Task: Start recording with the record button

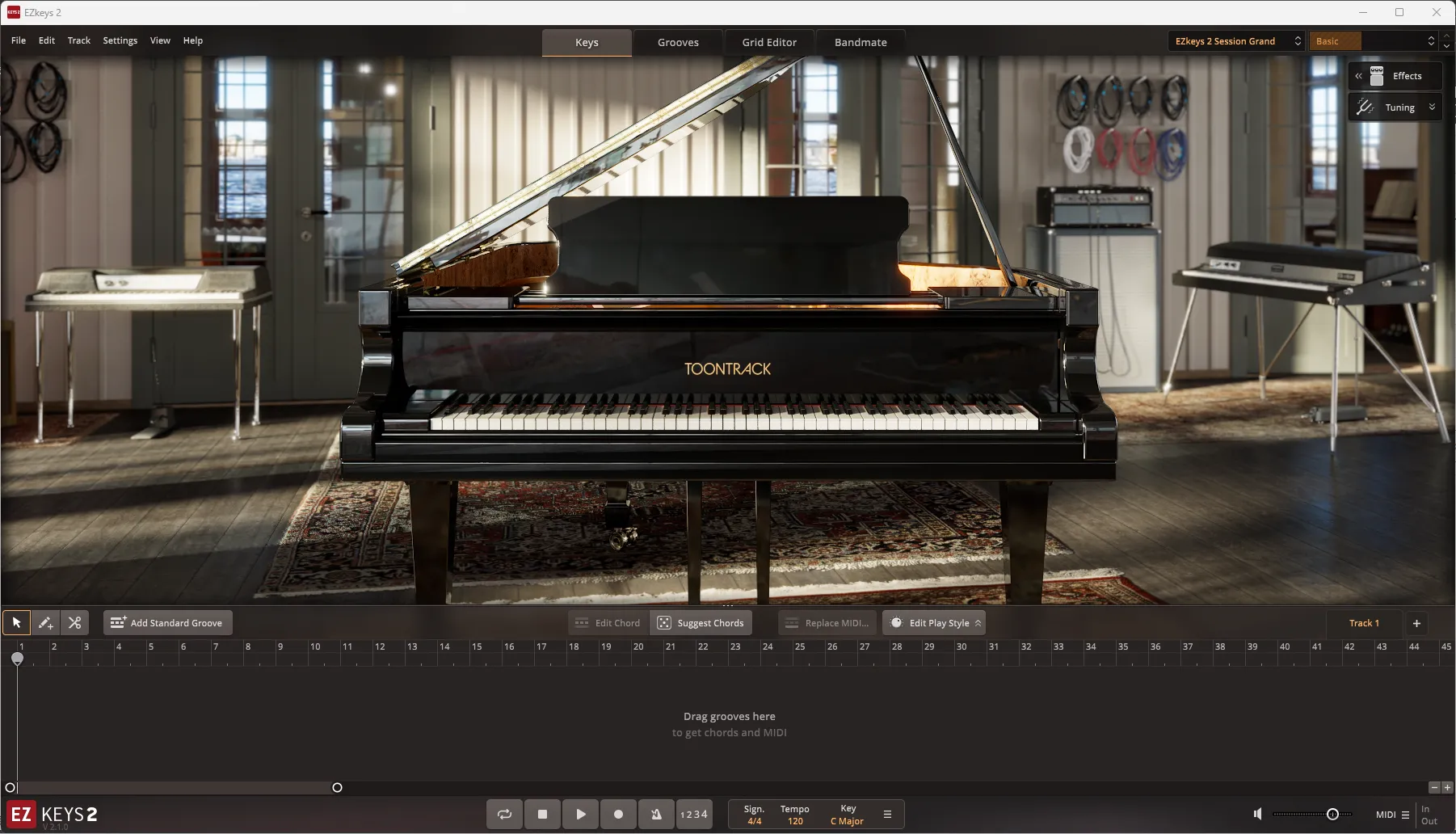Action: tap(618, 815)
